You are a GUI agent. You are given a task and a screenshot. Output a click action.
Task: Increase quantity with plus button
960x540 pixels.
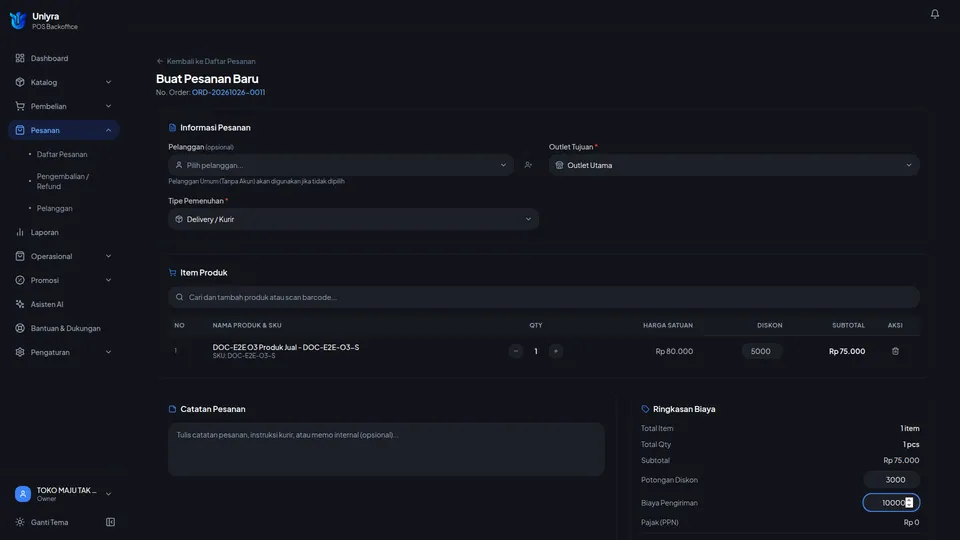point(555,351)
